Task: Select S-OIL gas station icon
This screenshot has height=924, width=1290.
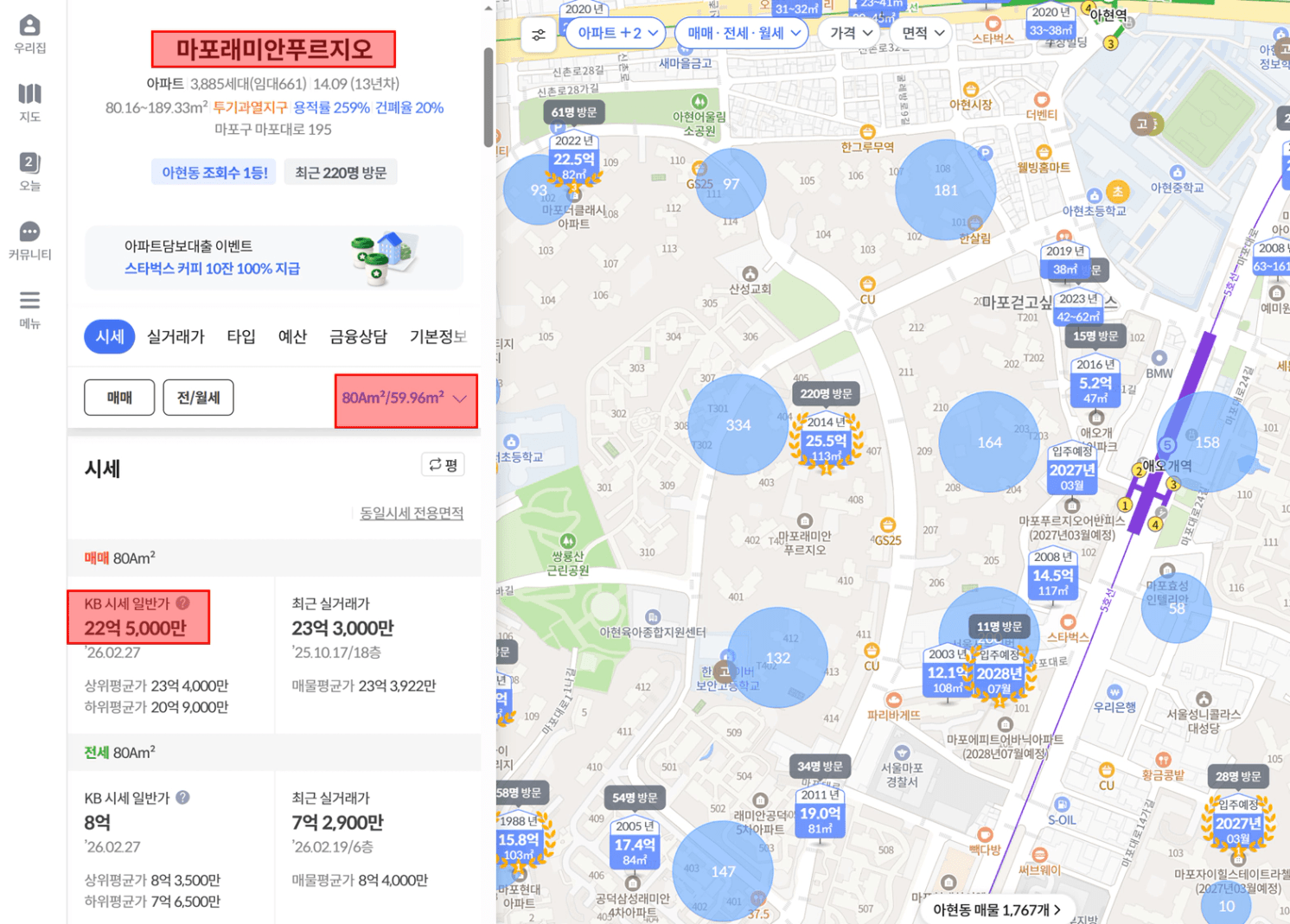Action: pos(1062,805)
